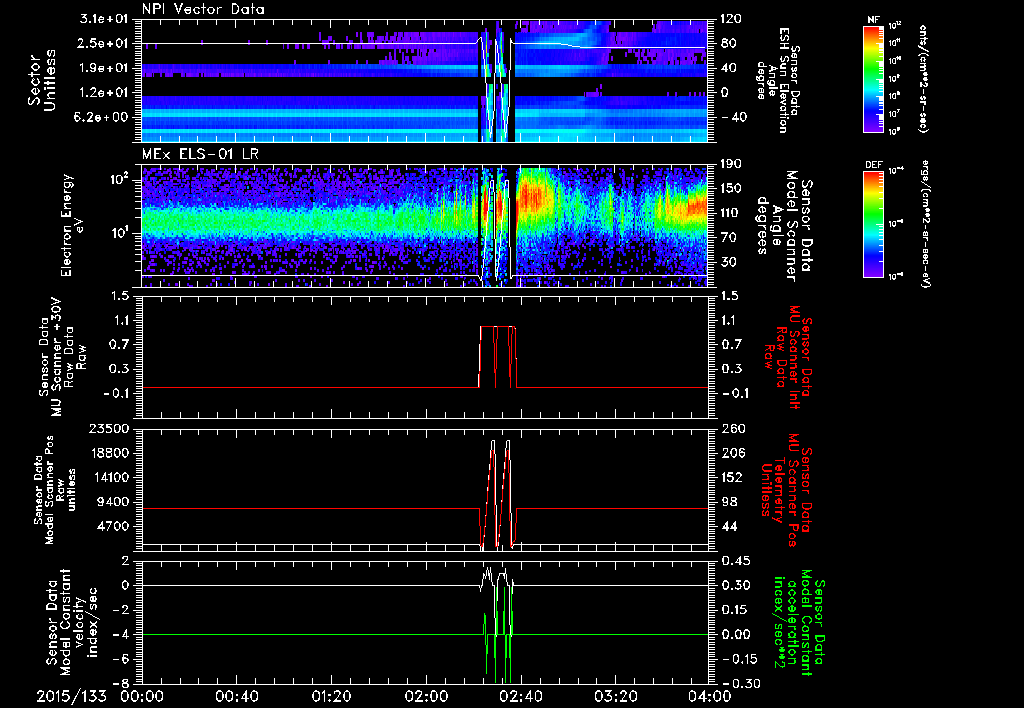Click the red MU Scanner pulse trace
The width and height of the screenshot is (1024, 708).
click(x=498, y=357)
